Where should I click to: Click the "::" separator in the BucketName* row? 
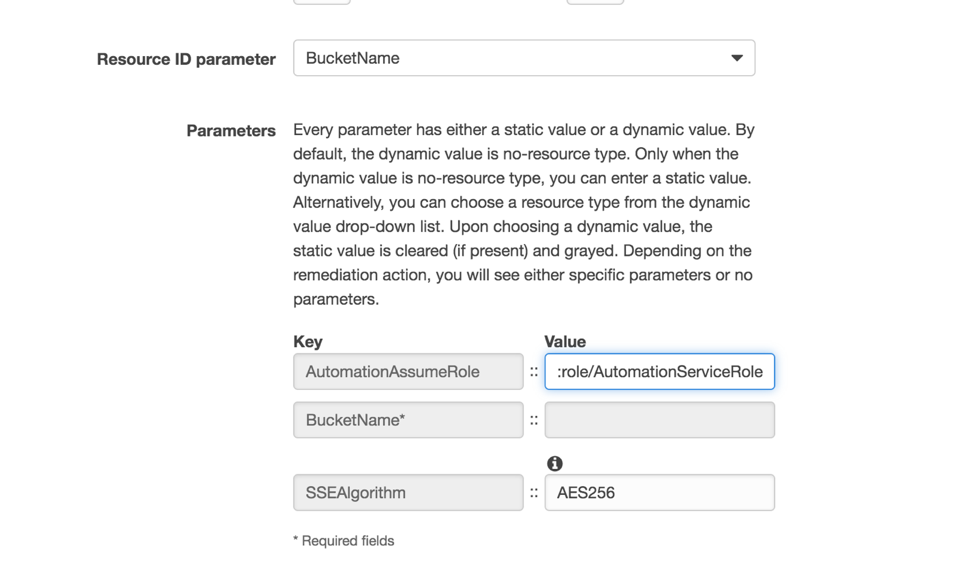tap(534, 420)
